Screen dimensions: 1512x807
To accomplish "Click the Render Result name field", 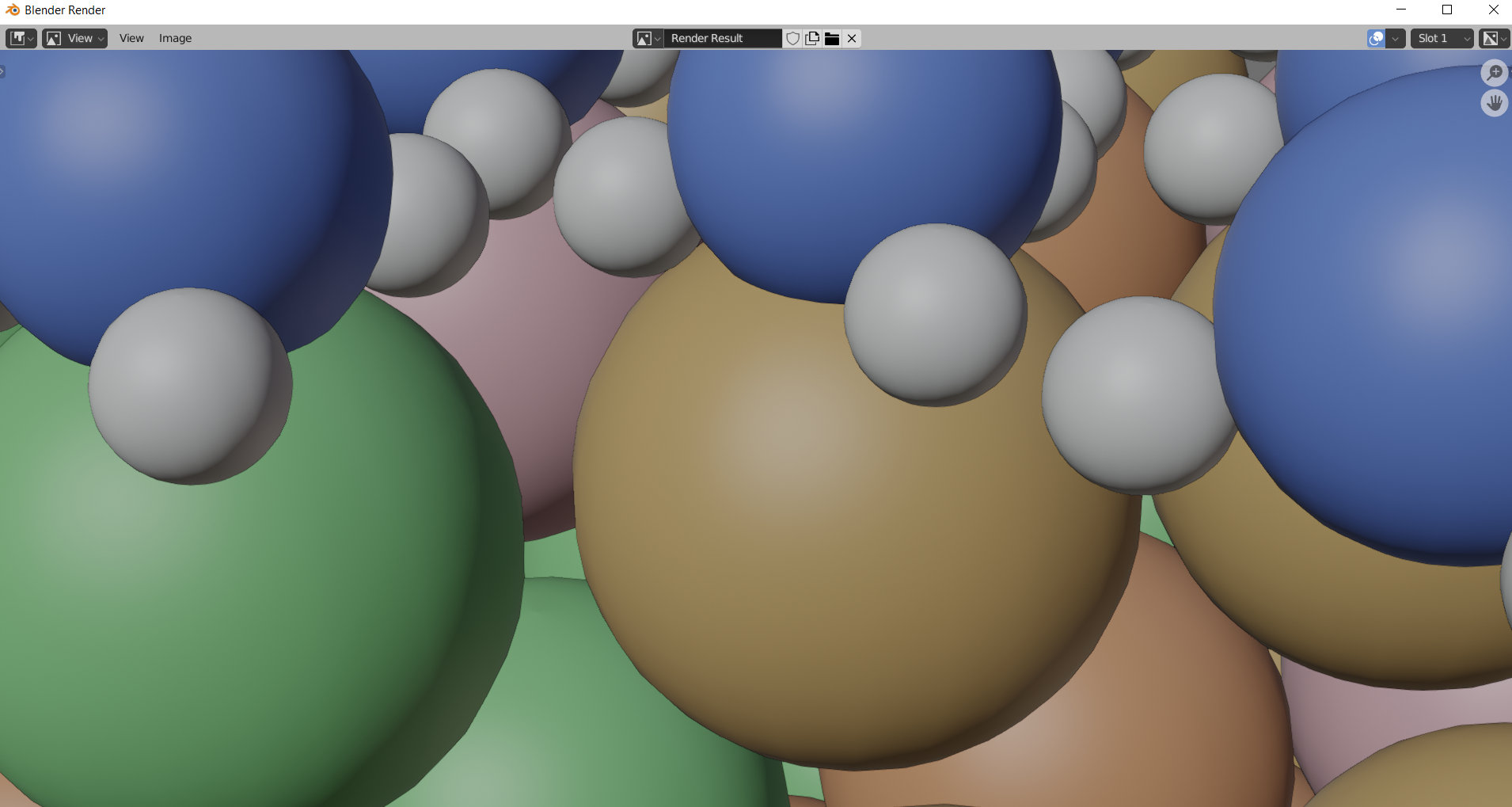I will [722, 38].
